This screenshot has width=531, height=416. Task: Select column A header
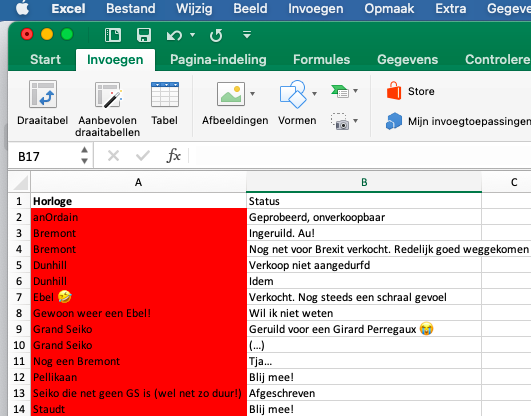138,183
